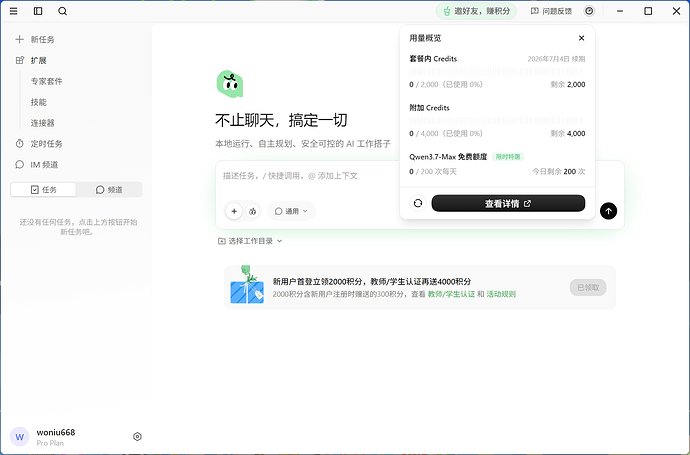The width and height of the screenshot is (690, 455).
Task: Open the hamburger menu icon
Action: pyautogui.click(x=14, y=11)
